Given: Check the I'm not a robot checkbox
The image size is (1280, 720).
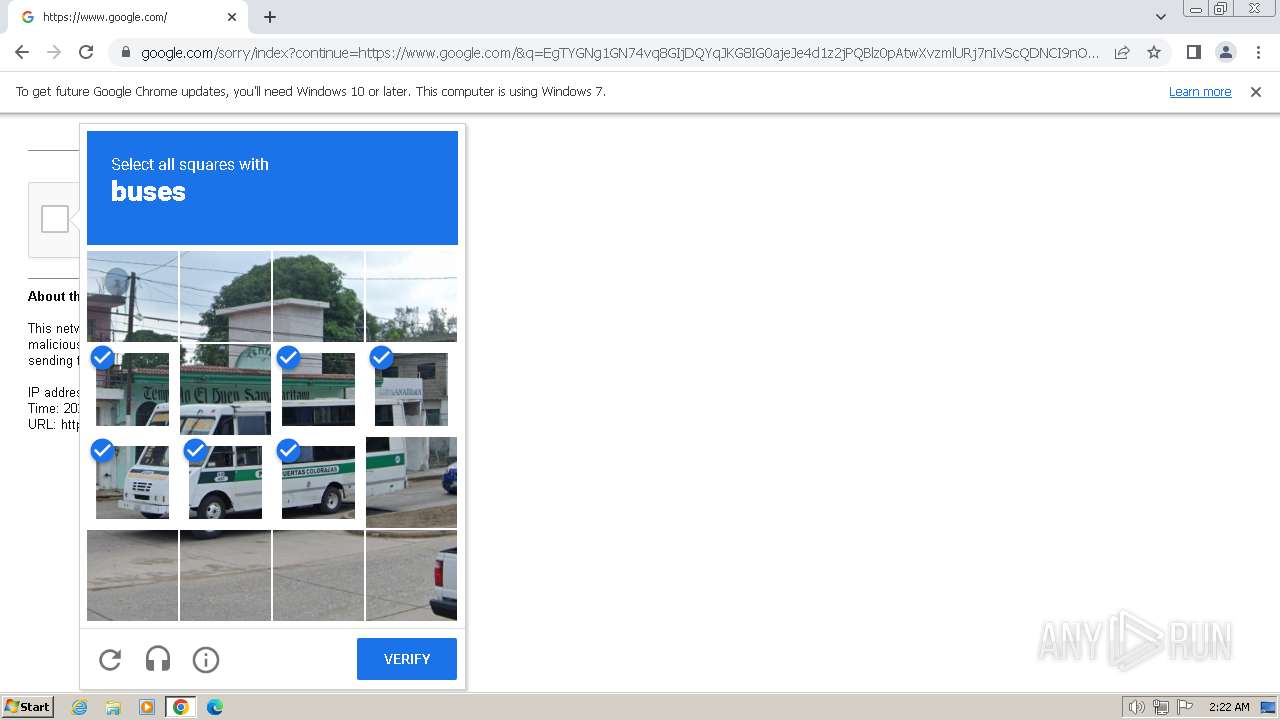Looking at the screenshot, I should 55,219.
